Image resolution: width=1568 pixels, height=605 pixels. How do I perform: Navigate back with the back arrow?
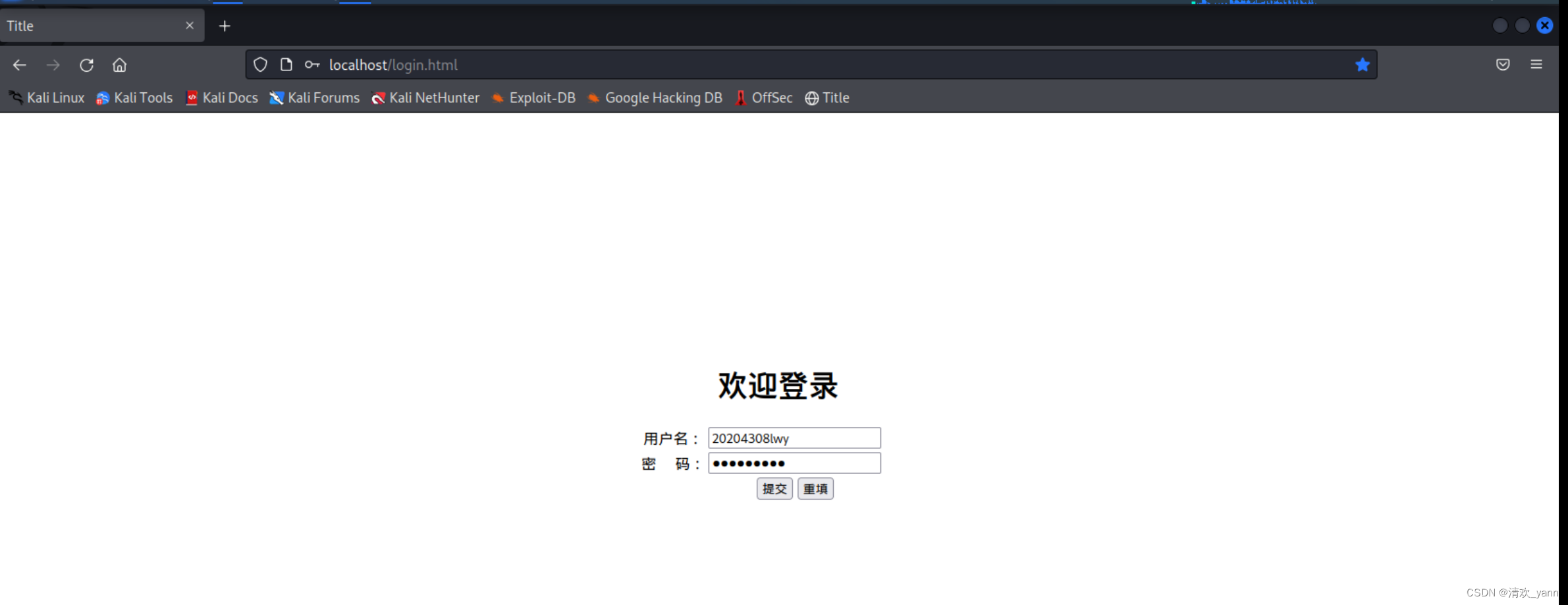coord(20,65)
